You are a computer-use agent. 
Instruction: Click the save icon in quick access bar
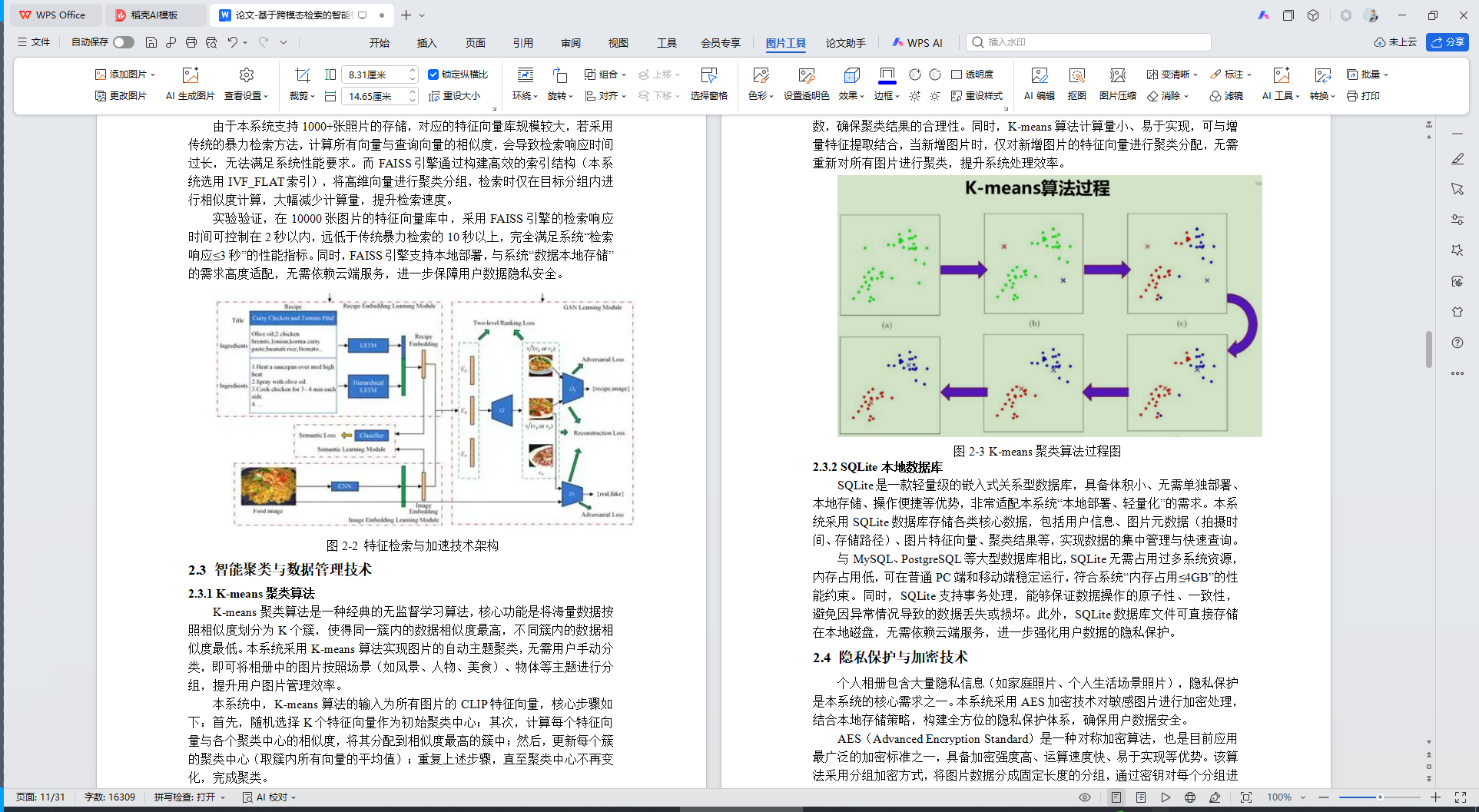(151, 42)
